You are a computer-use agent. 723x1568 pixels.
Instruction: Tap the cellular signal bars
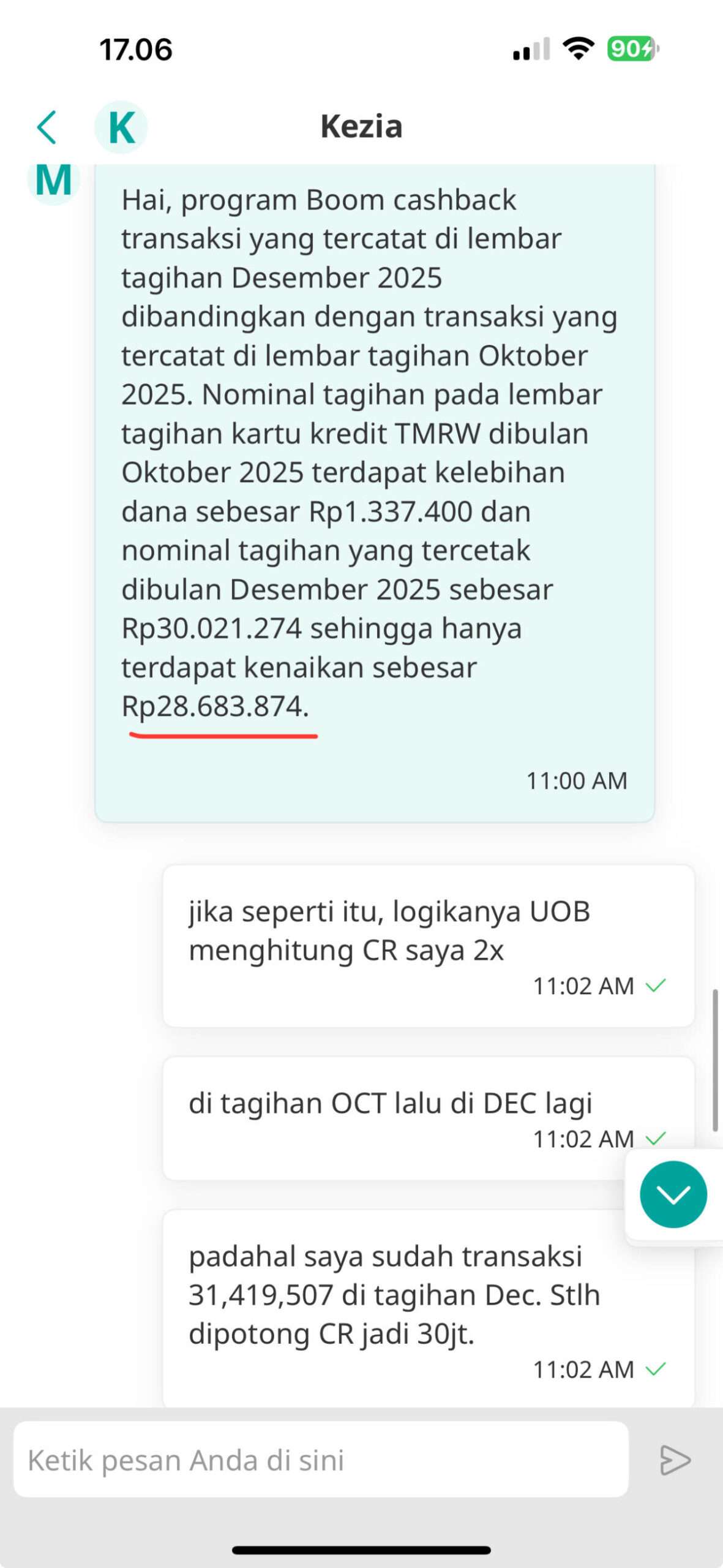click(x=531, y=49)
